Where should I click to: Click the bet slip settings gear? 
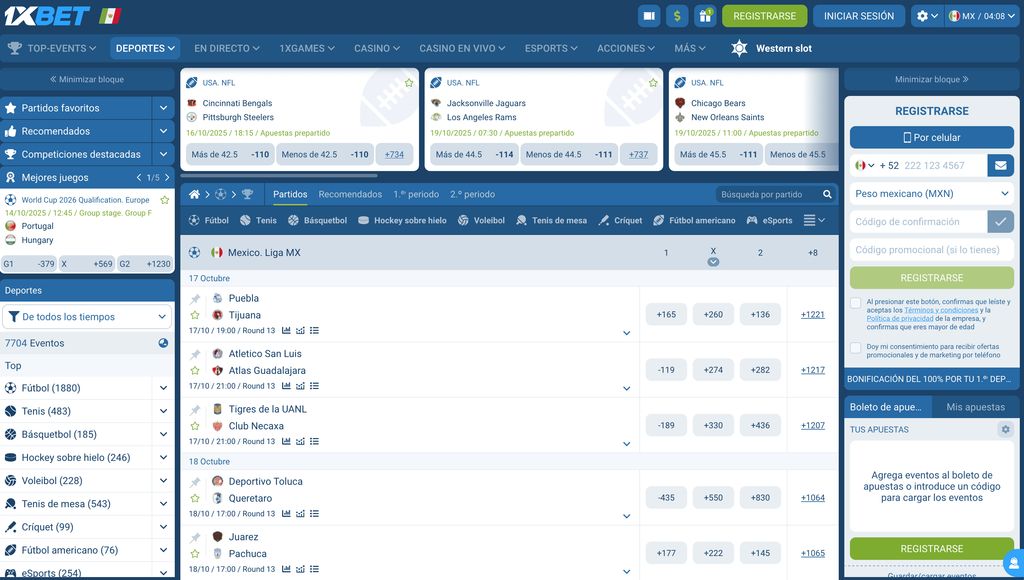point(1006,429)
